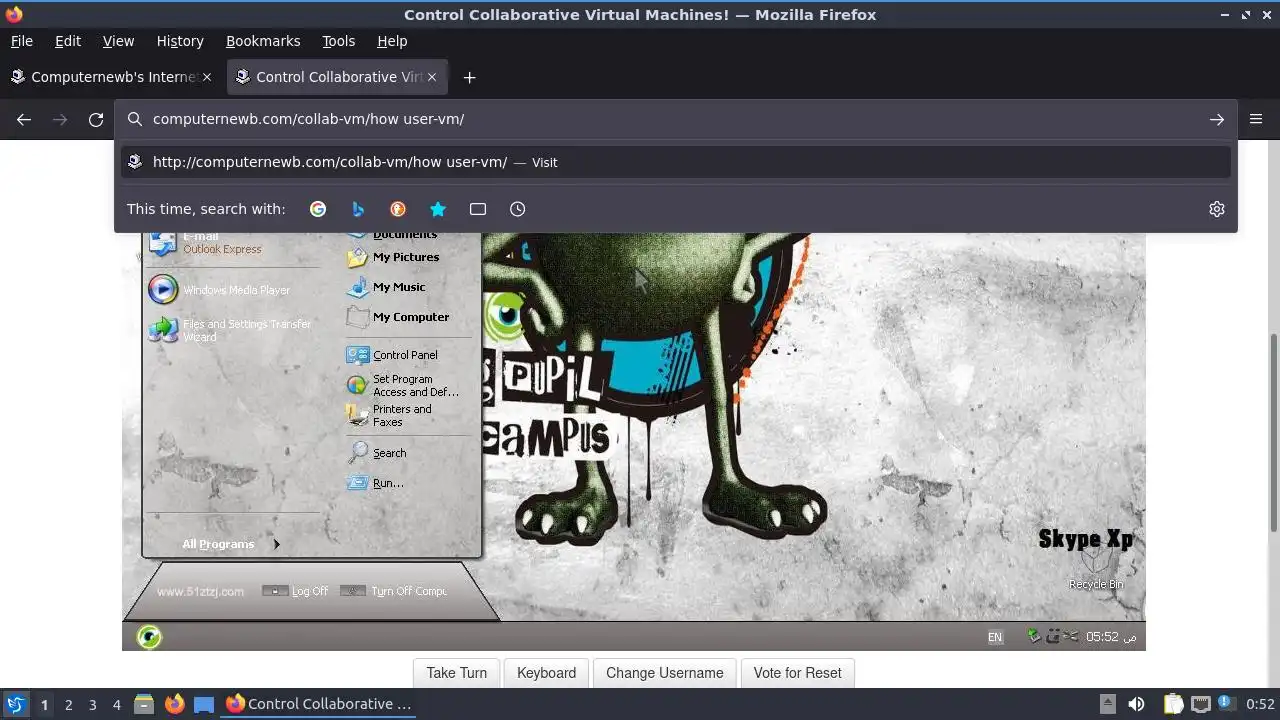Click the Change Username button
The width and height of the screenshot is (1280, 720).
664,673
